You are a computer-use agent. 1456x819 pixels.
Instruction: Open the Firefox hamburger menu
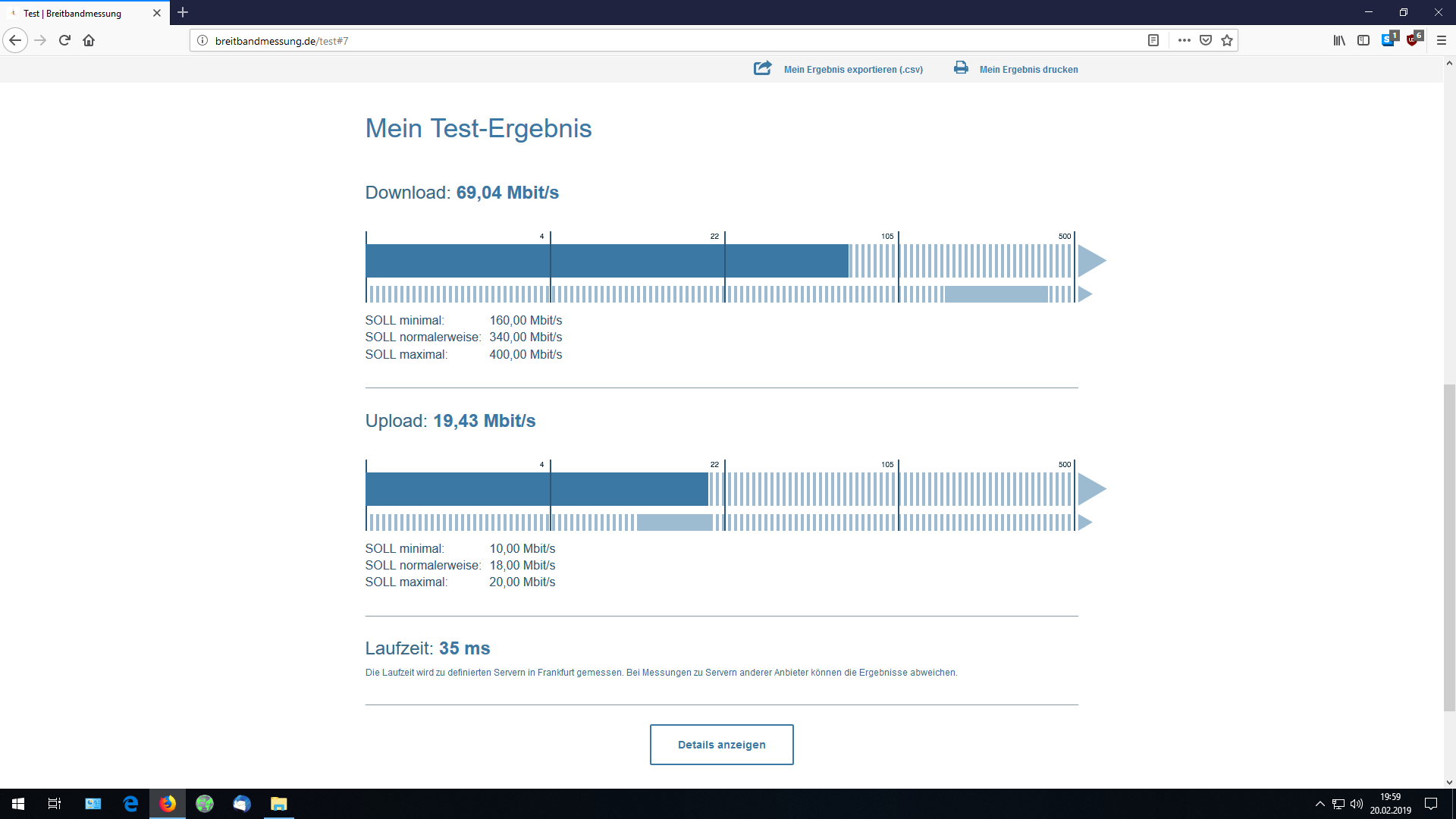pyautogui.click(x=1442, y=40)
